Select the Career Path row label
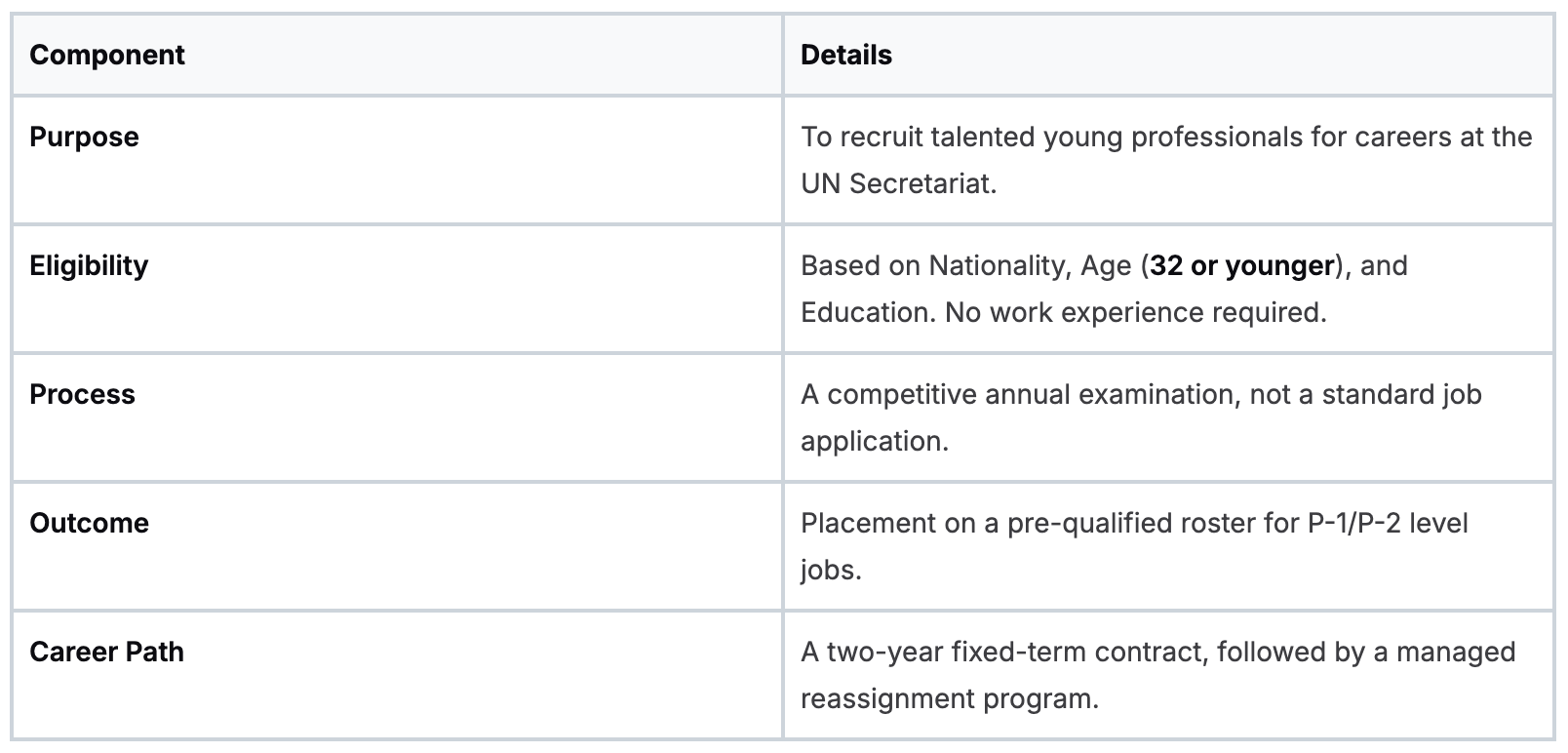The height and width of the screenshot is (753, 1568). pos(106,652)
